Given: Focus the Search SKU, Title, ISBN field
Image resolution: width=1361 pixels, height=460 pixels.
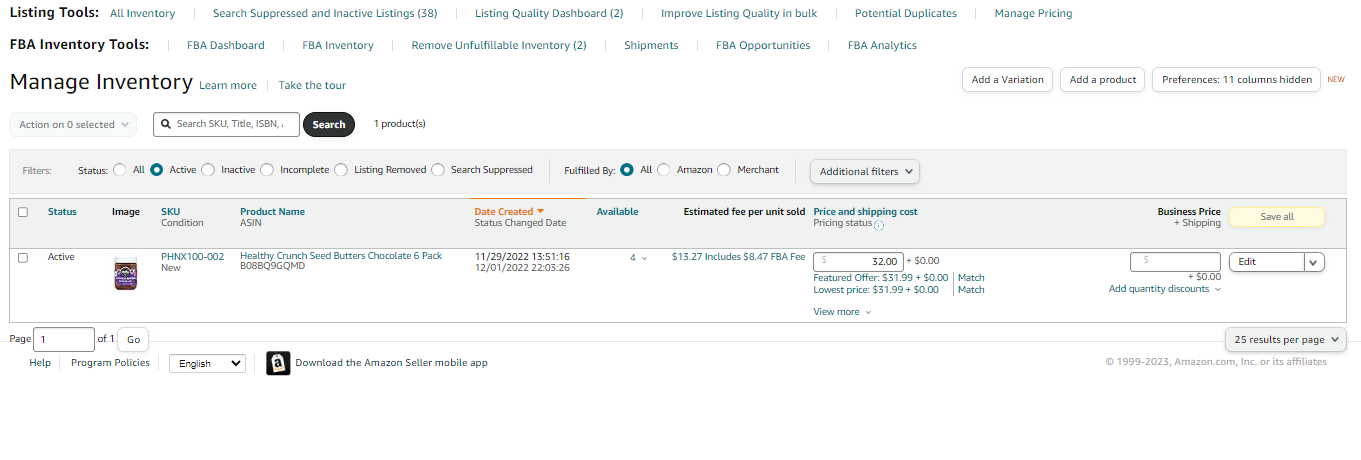Looking at the screenshot, I should pos(226,125).
